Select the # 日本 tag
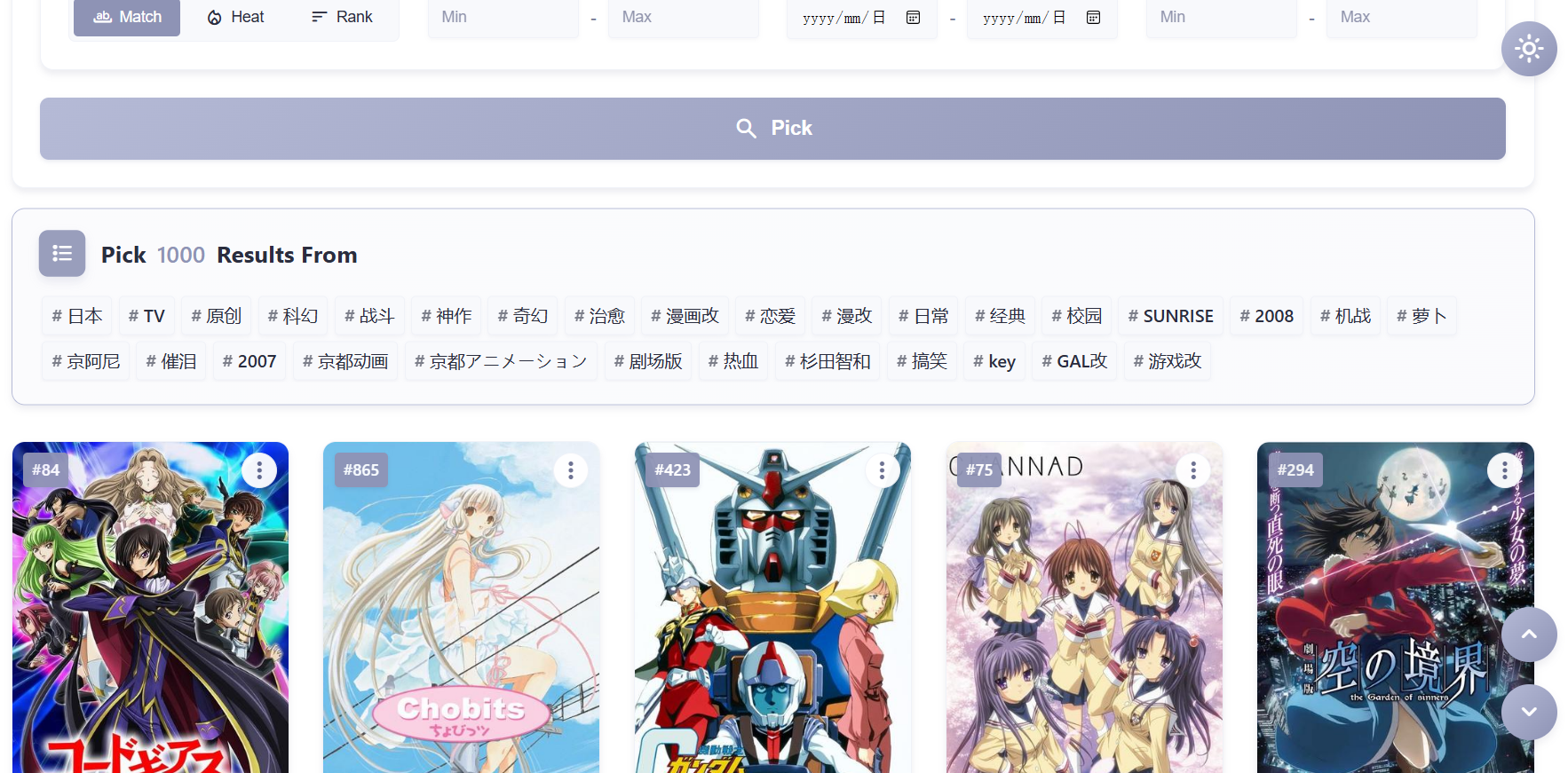Viewport: 1568px width, 773px height. (x=76, y=316)
